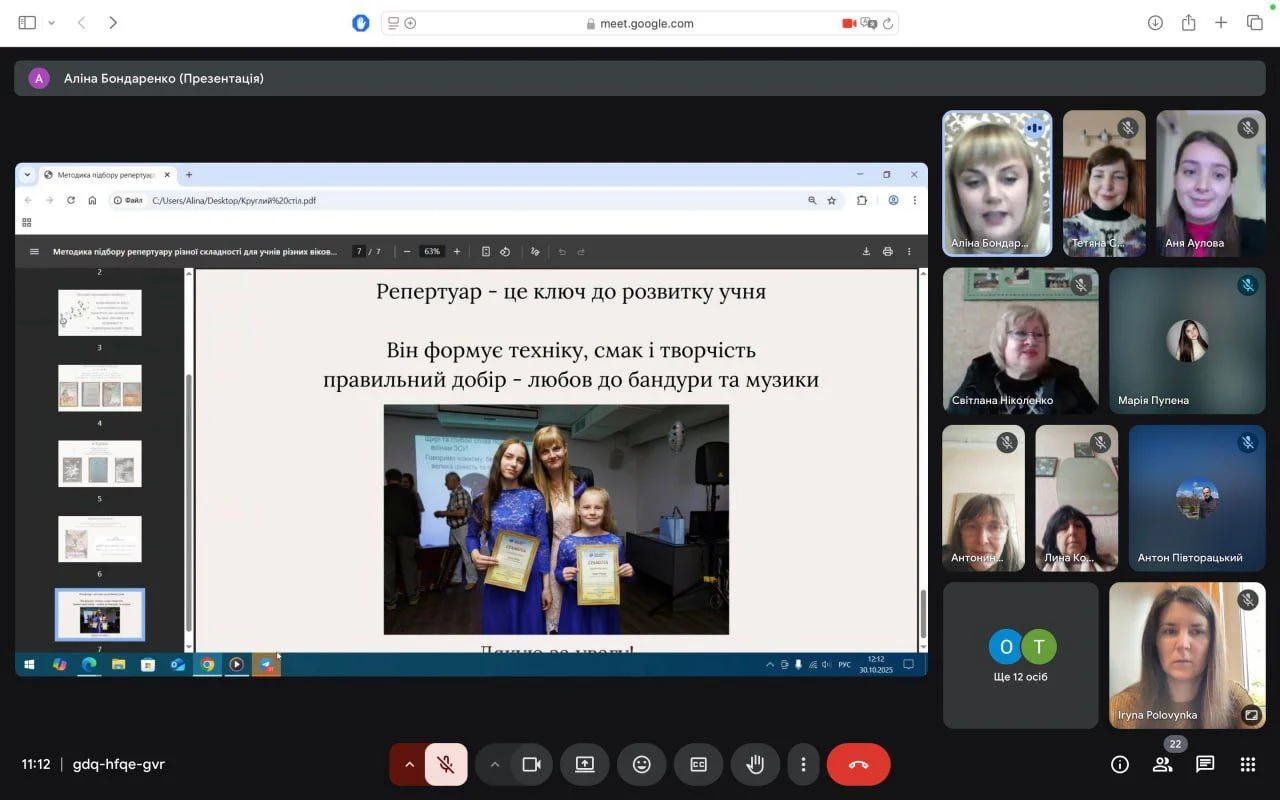The image size is (1280, 800).
Task: Click the share screen button
Action: tap(585, 765)
